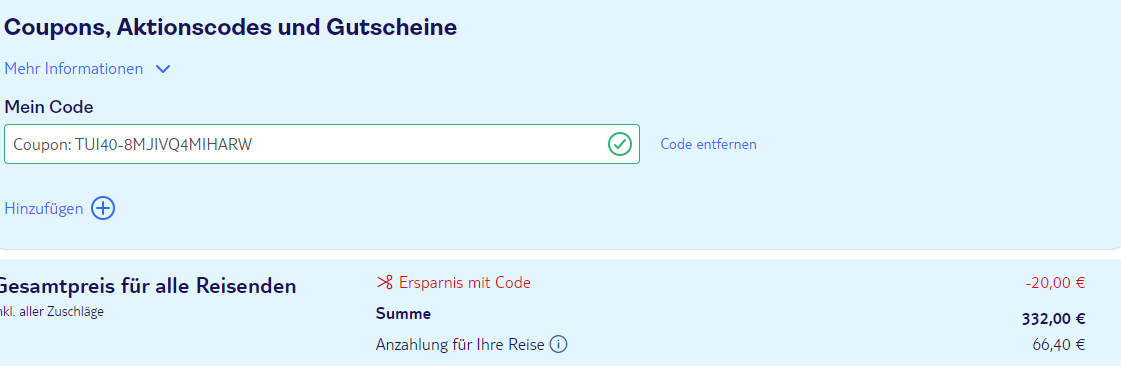Click the Anzahlung für Ihre Reise text
Image resolution: width=1121 pixels, height=375 pixels.
(x=460, y=345)
